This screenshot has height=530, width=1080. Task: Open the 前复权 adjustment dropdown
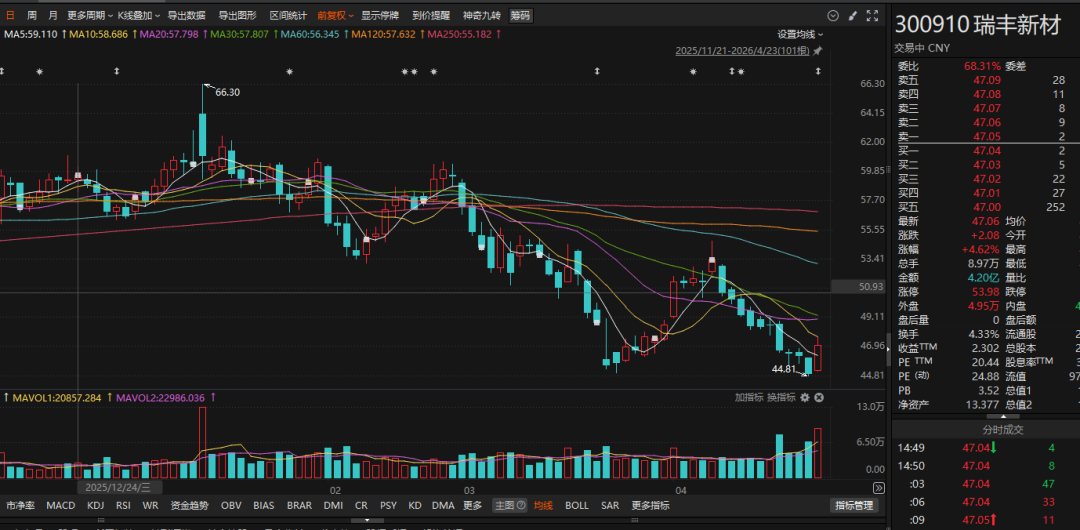coord(334,16)
